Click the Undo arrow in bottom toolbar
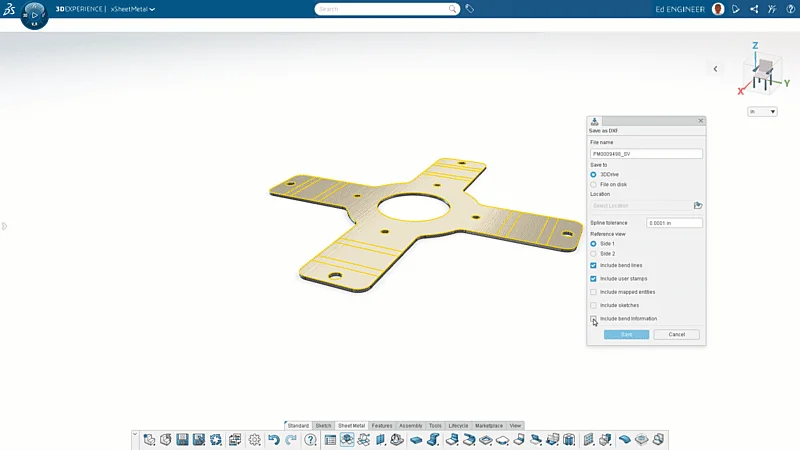800x450 pixels. pos(274,439)
